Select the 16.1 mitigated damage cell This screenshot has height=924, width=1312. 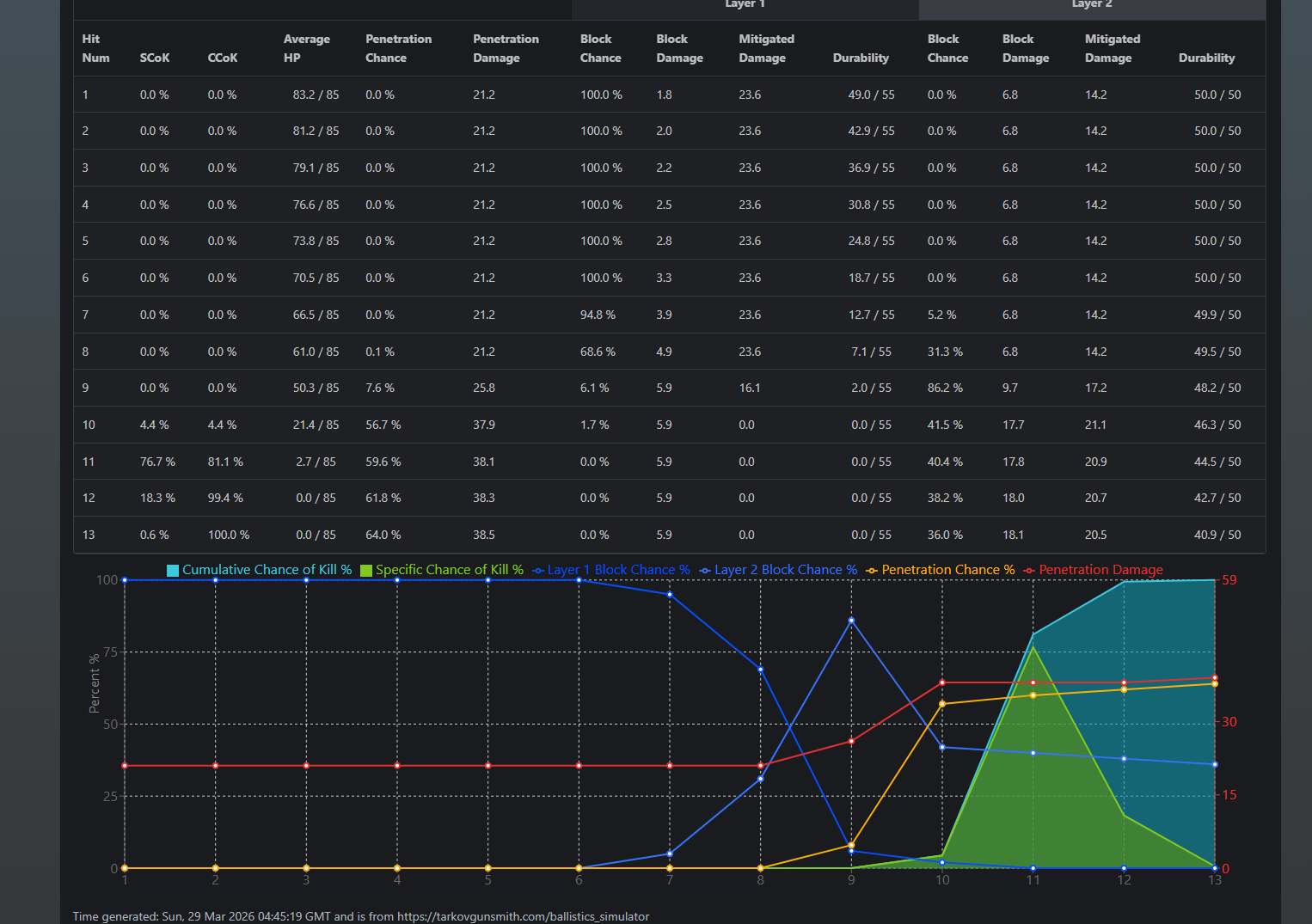pos(750,388)
